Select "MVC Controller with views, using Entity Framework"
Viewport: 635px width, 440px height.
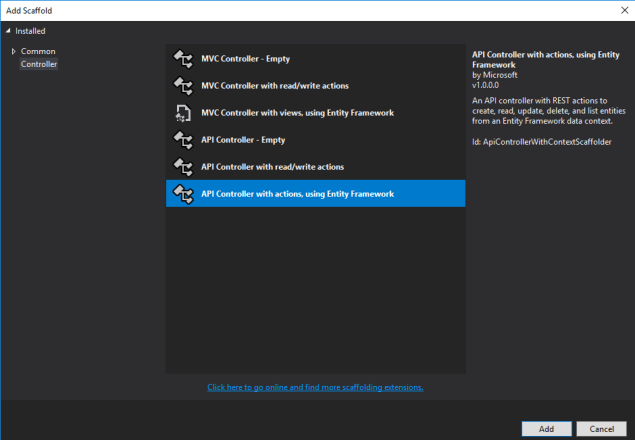[x=297, y=113]
